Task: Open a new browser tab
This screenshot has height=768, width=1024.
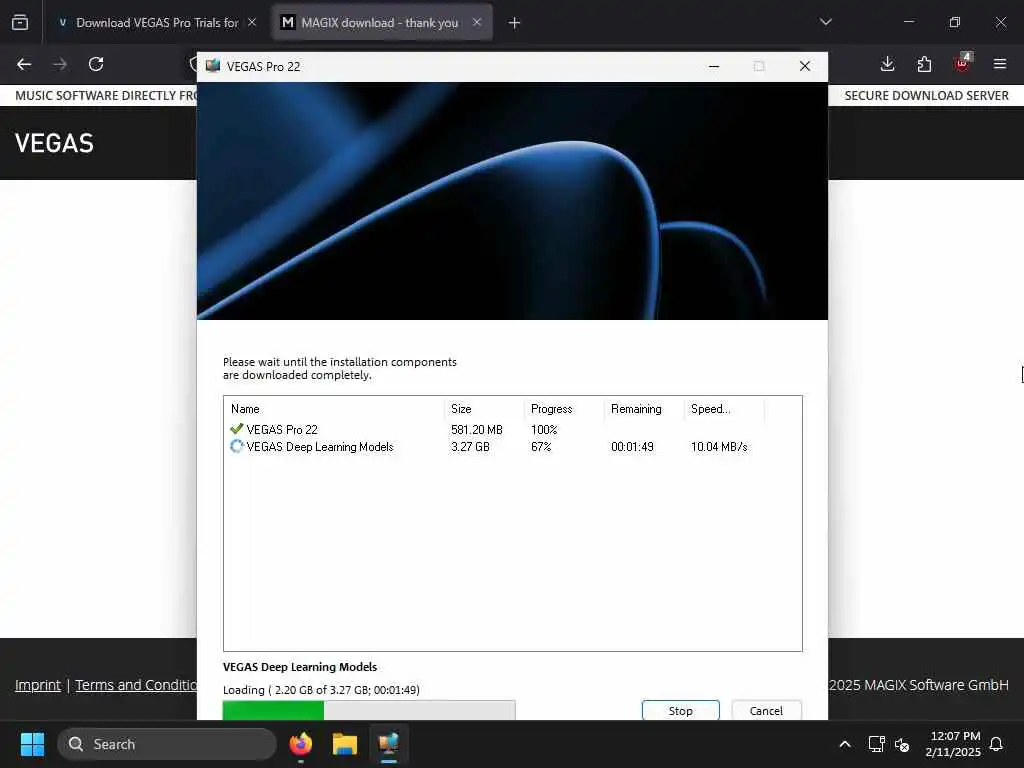Action: (x=515, y=23)
